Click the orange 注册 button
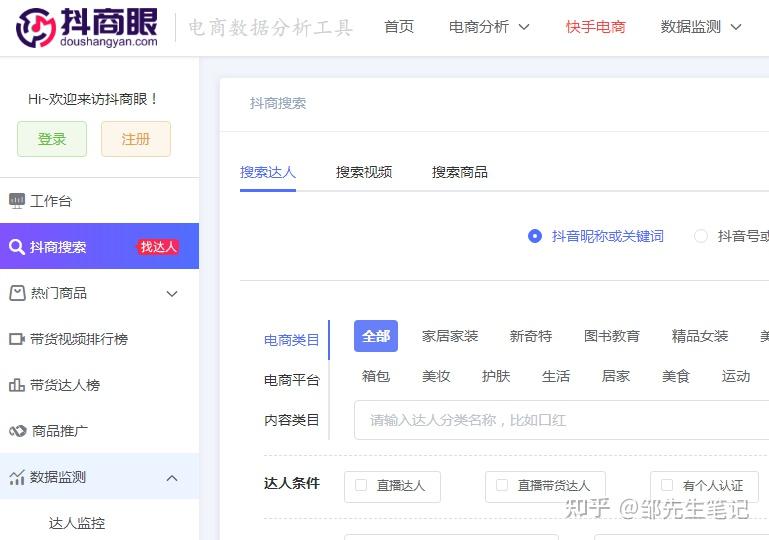Screen dimensions: 769x540 pyautogui.click(x=136, y=139)
